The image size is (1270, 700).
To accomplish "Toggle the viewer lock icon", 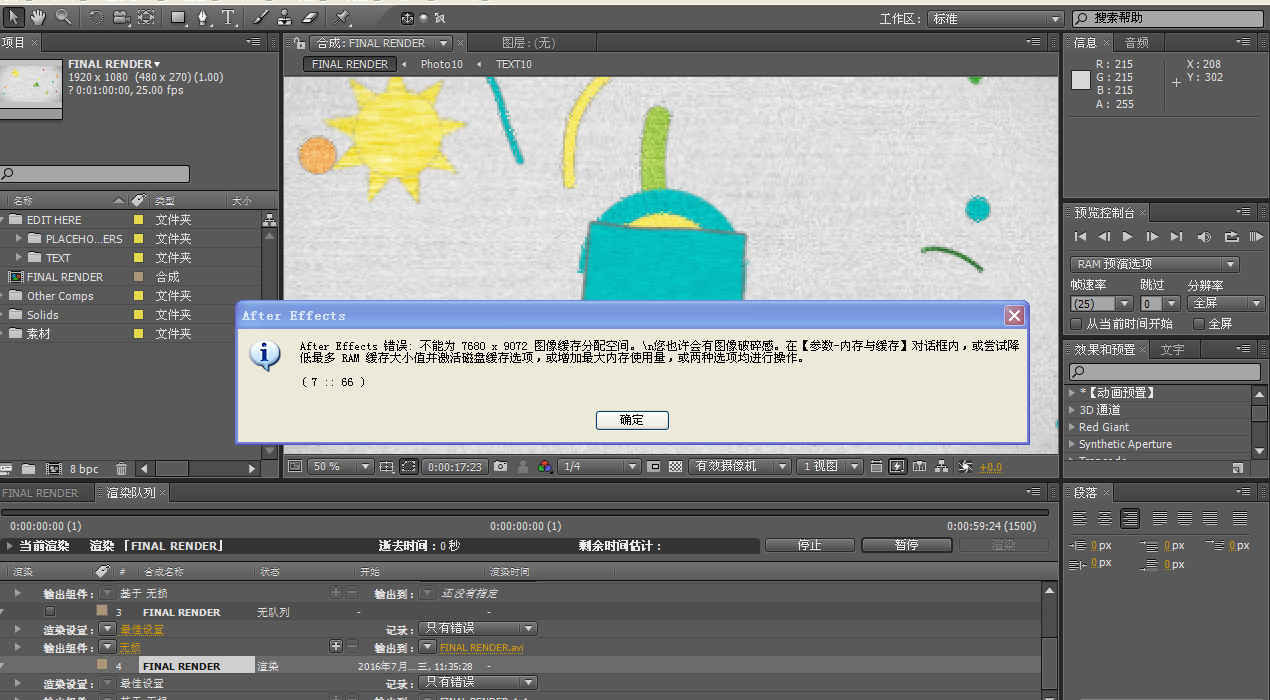I will pos(300,43).
